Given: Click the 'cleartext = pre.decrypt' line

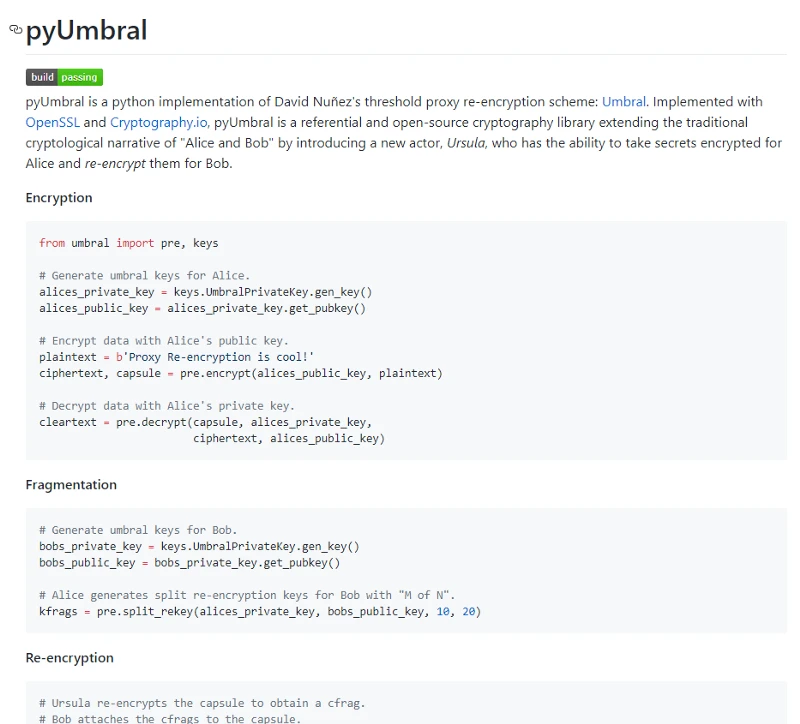Looking at the screenshot, I should pyautogui.click(x=206, y=422).
